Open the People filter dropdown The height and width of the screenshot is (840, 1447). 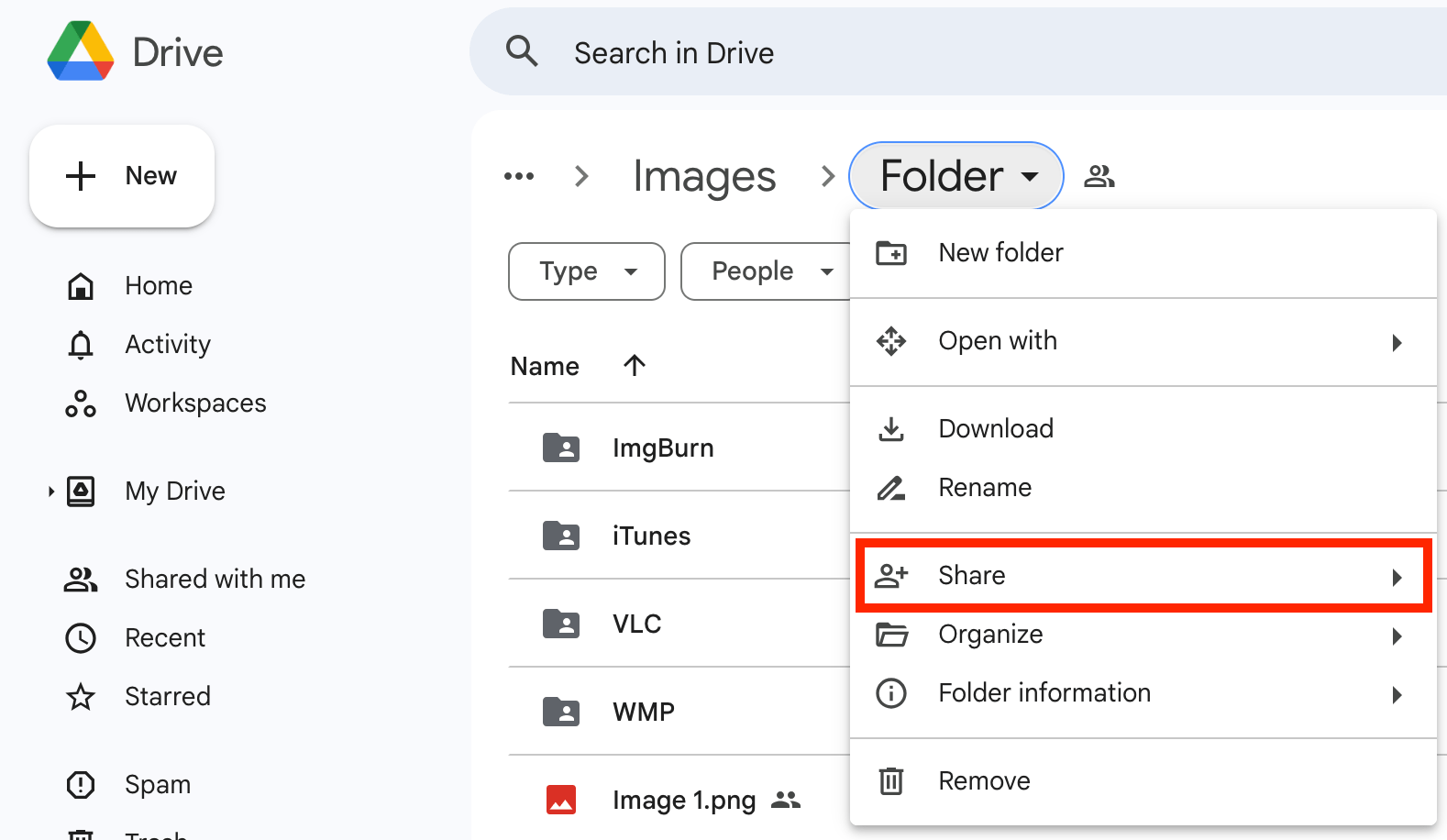pyautogui.click(x=768, y=271)
